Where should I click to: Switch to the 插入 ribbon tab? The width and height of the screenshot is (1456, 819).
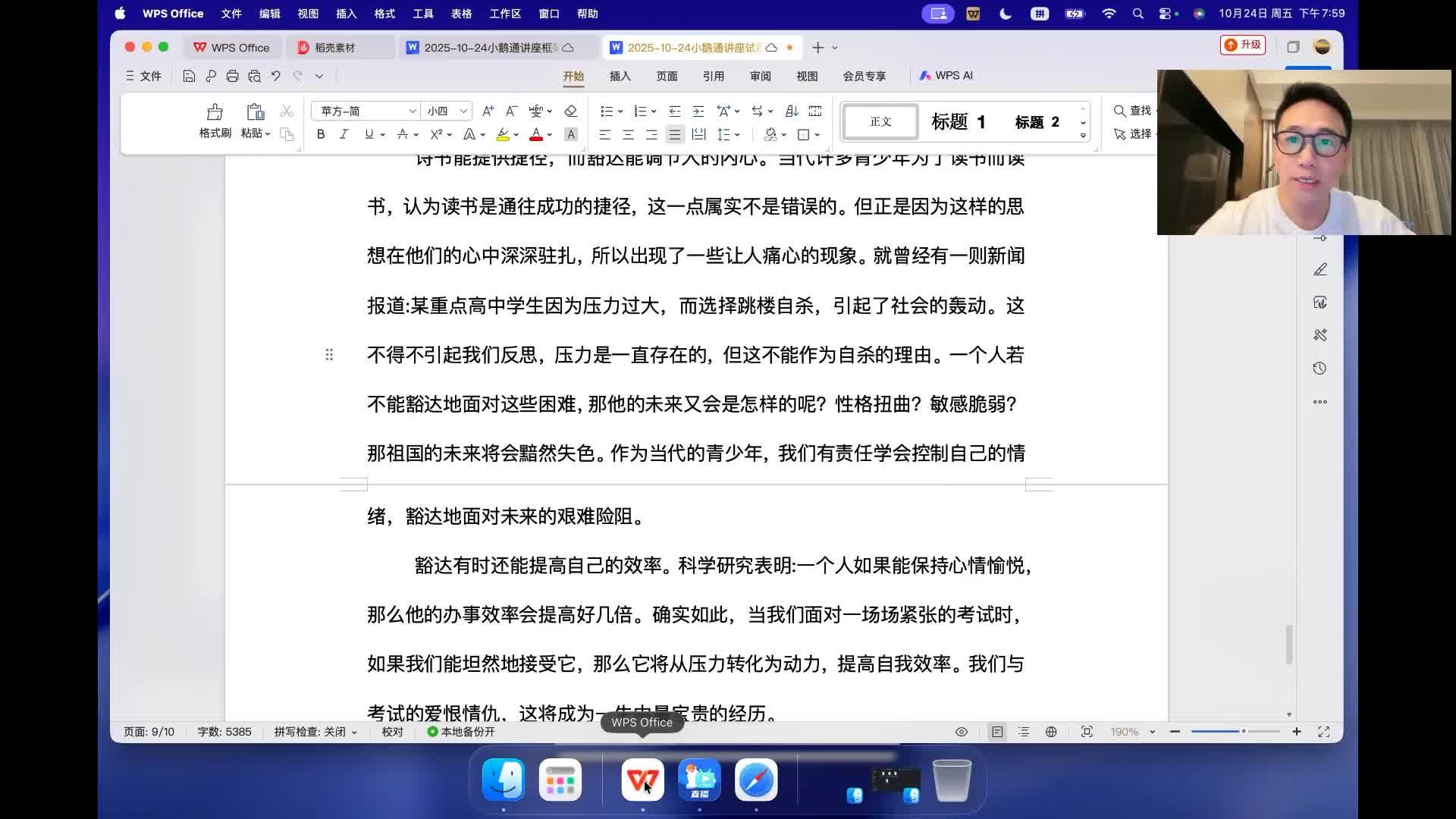(620, 76)
